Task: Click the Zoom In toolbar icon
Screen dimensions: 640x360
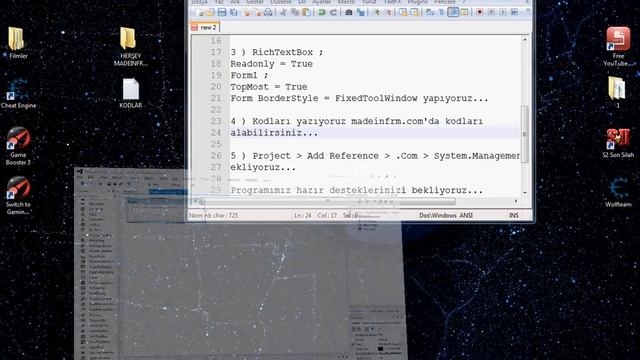Action: [376, 12]
